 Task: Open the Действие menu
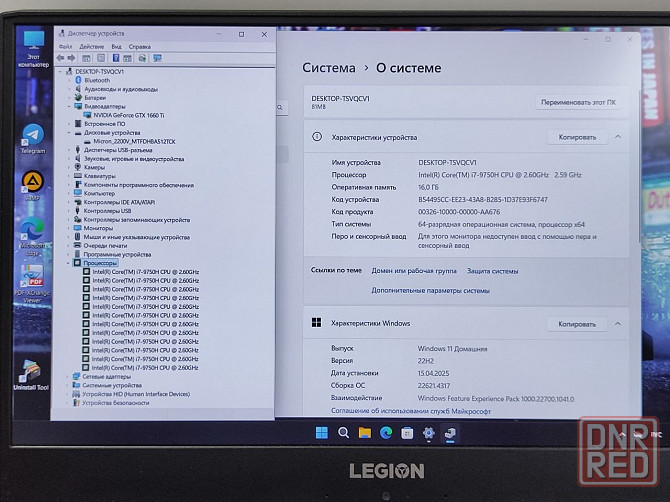point(91,46)
